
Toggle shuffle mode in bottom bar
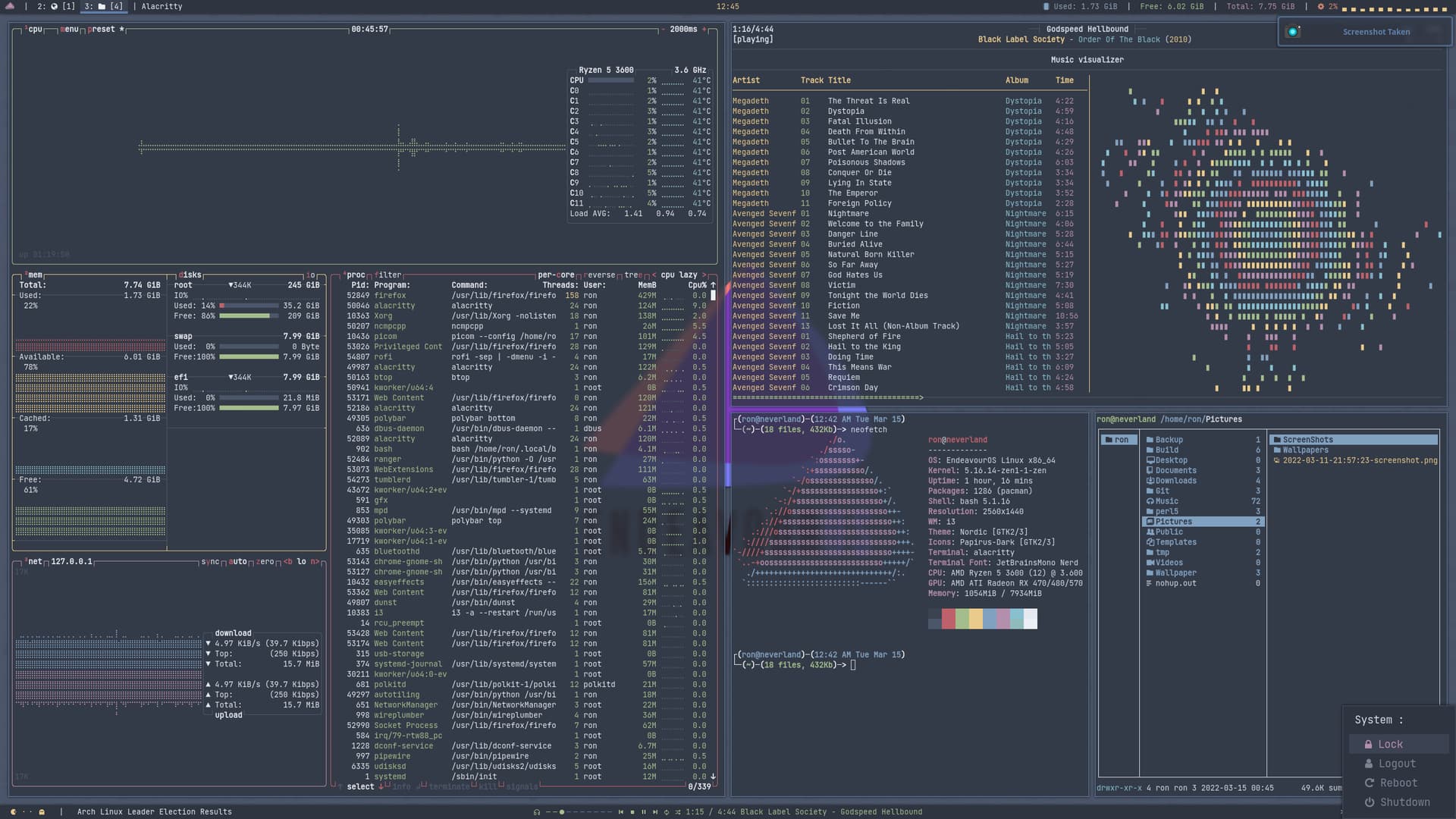click(677, 812)
